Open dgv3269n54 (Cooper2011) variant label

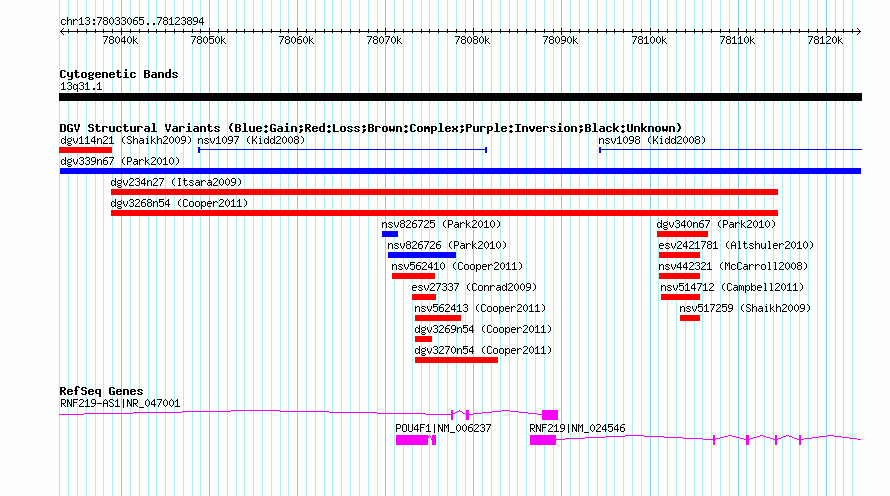[483, 329]
